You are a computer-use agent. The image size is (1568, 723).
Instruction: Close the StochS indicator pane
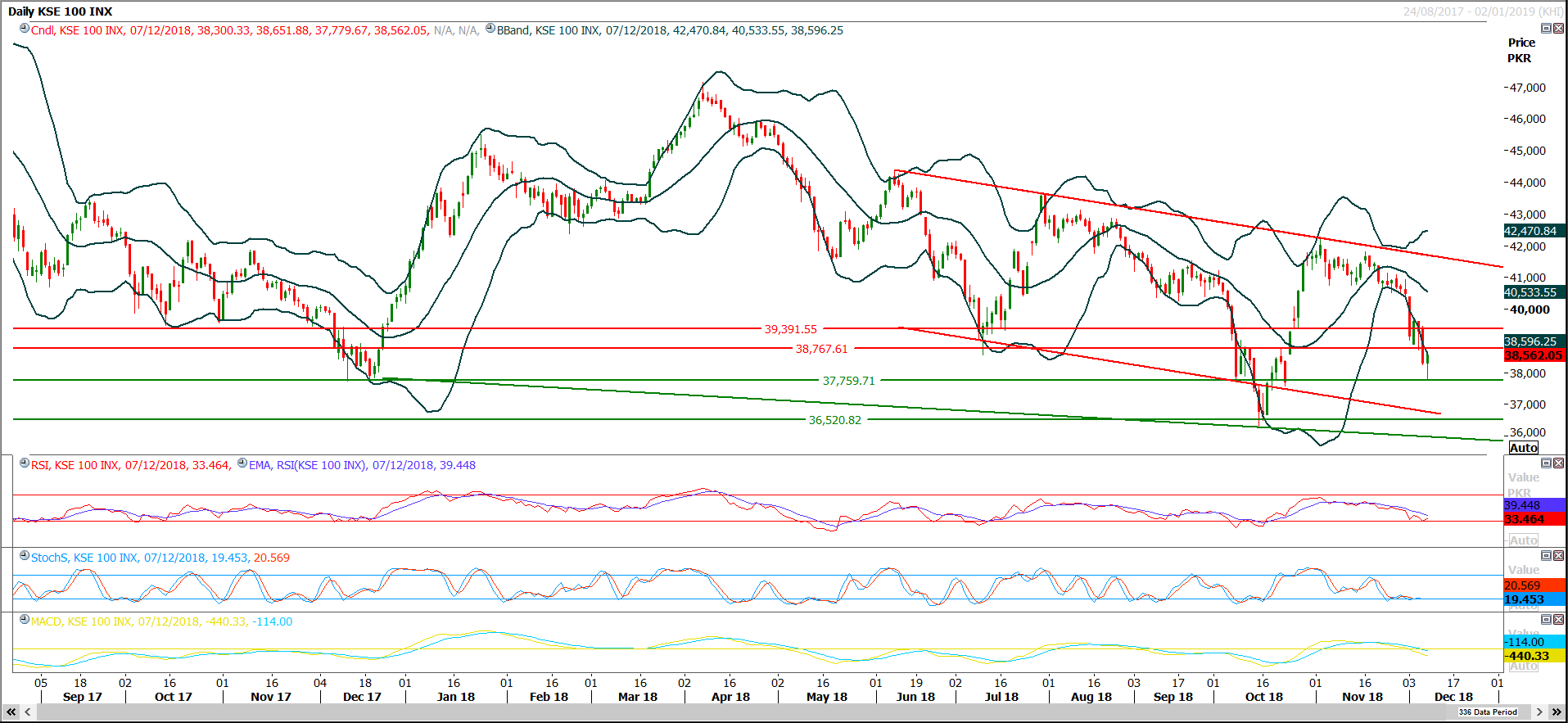click(1558, 556)
